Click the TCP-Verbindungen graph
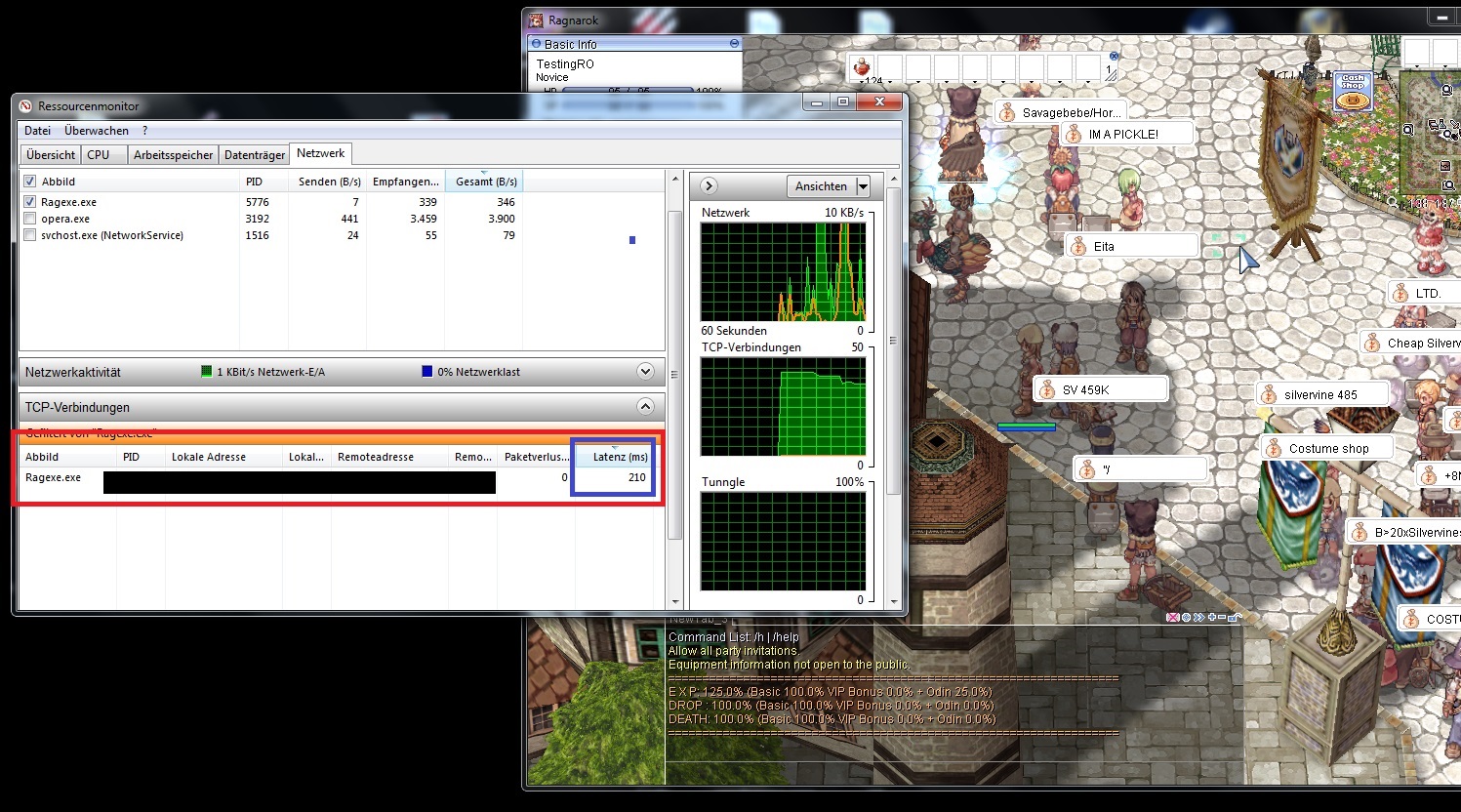Viewport: 1461px width, 812px height. 783,407
